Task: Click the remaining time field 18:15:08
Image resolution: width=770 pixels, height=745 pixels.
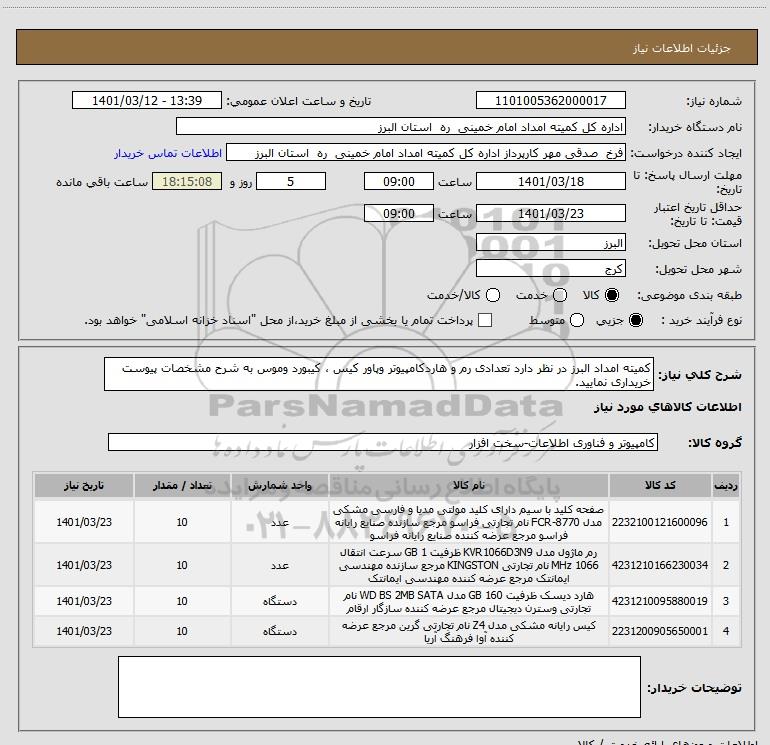Action: tap(187, 182)
